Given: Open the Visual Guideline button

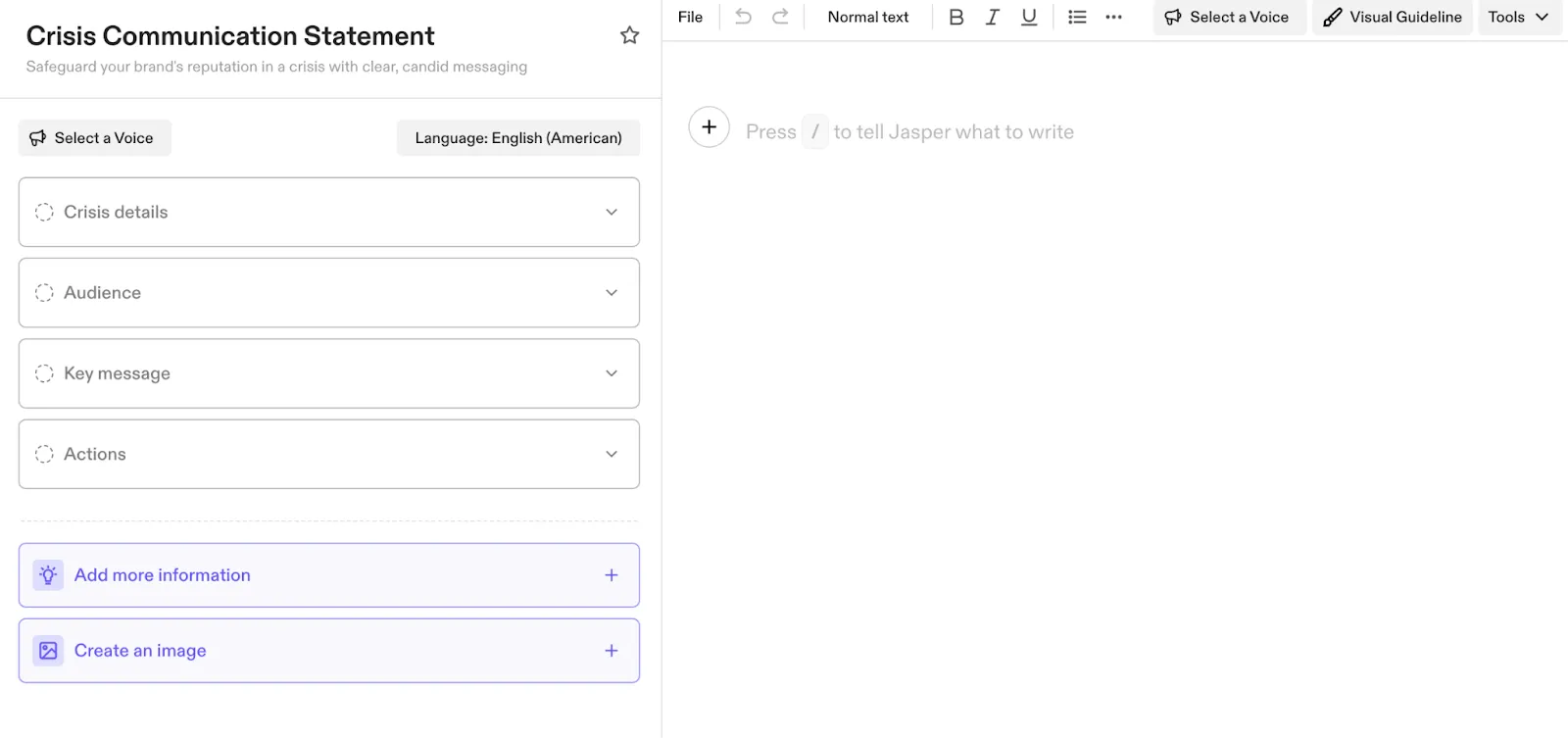Looking at the screenshot, I should point(1393,17).
